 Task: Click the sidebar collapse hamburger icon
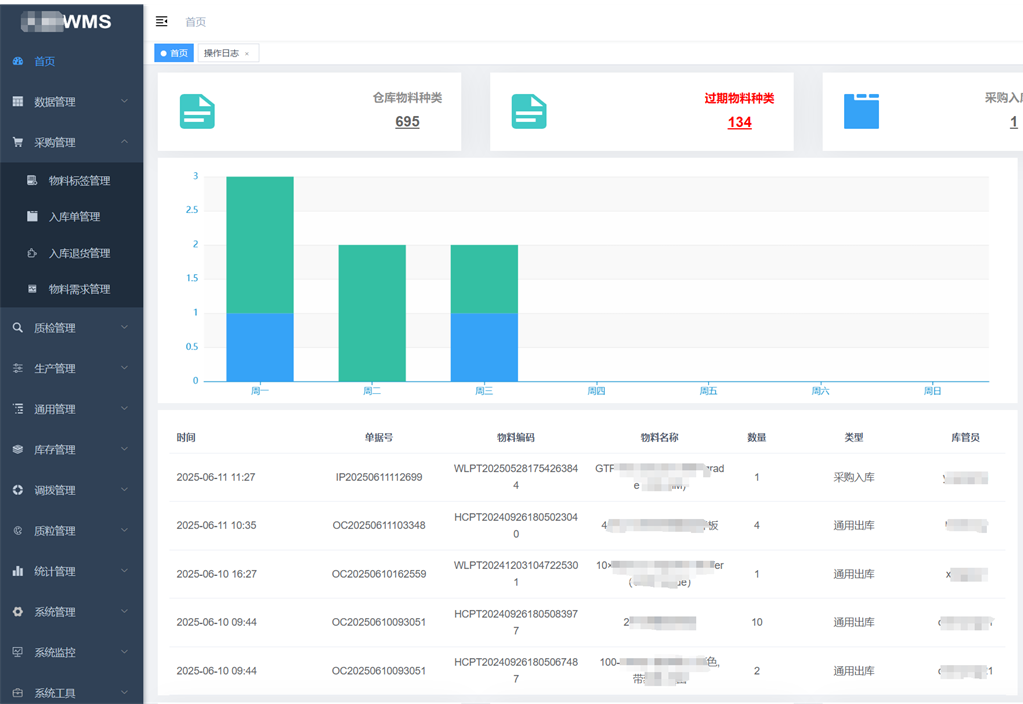coord(162,21)
